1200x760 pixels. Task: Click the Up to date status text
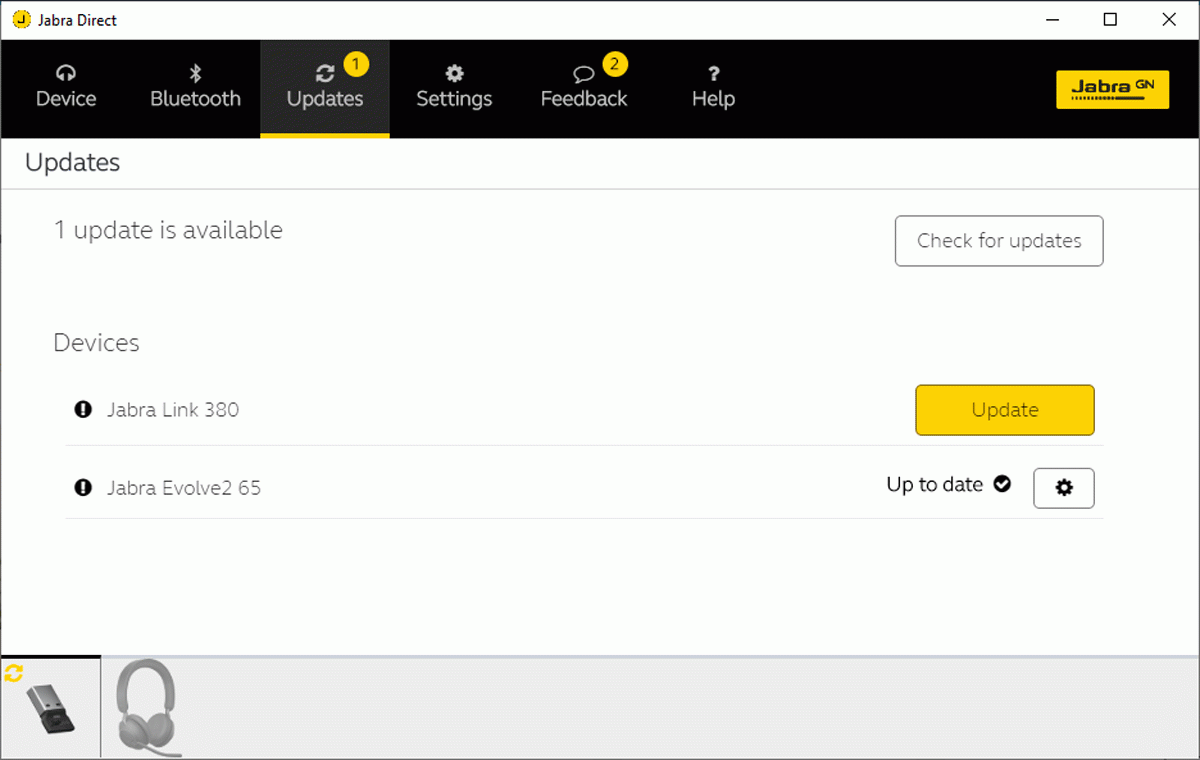tap(935, 484)
